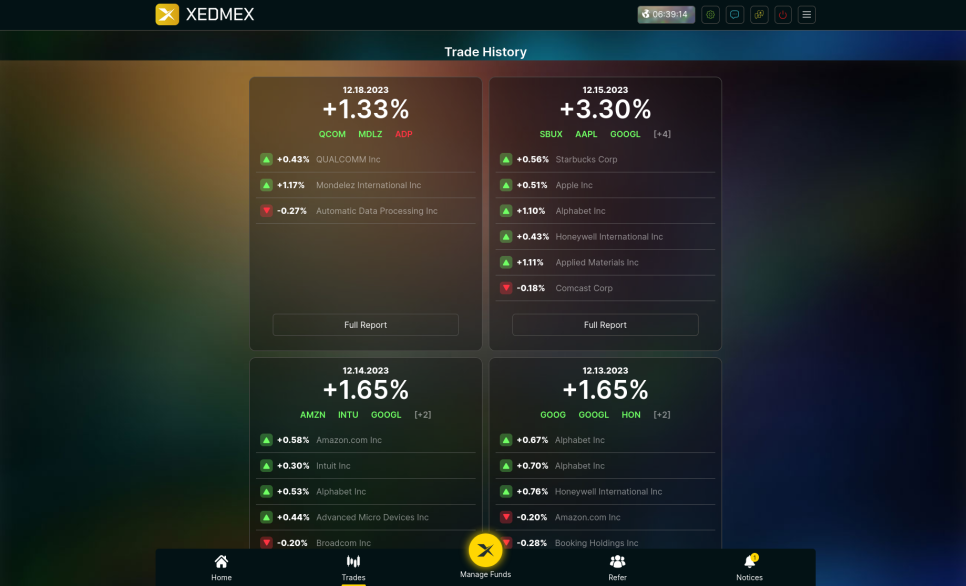Click GOOGL ticker in 12.15.2023 card
The height and width of the screenshot is (586, 966).
(625, 134)
